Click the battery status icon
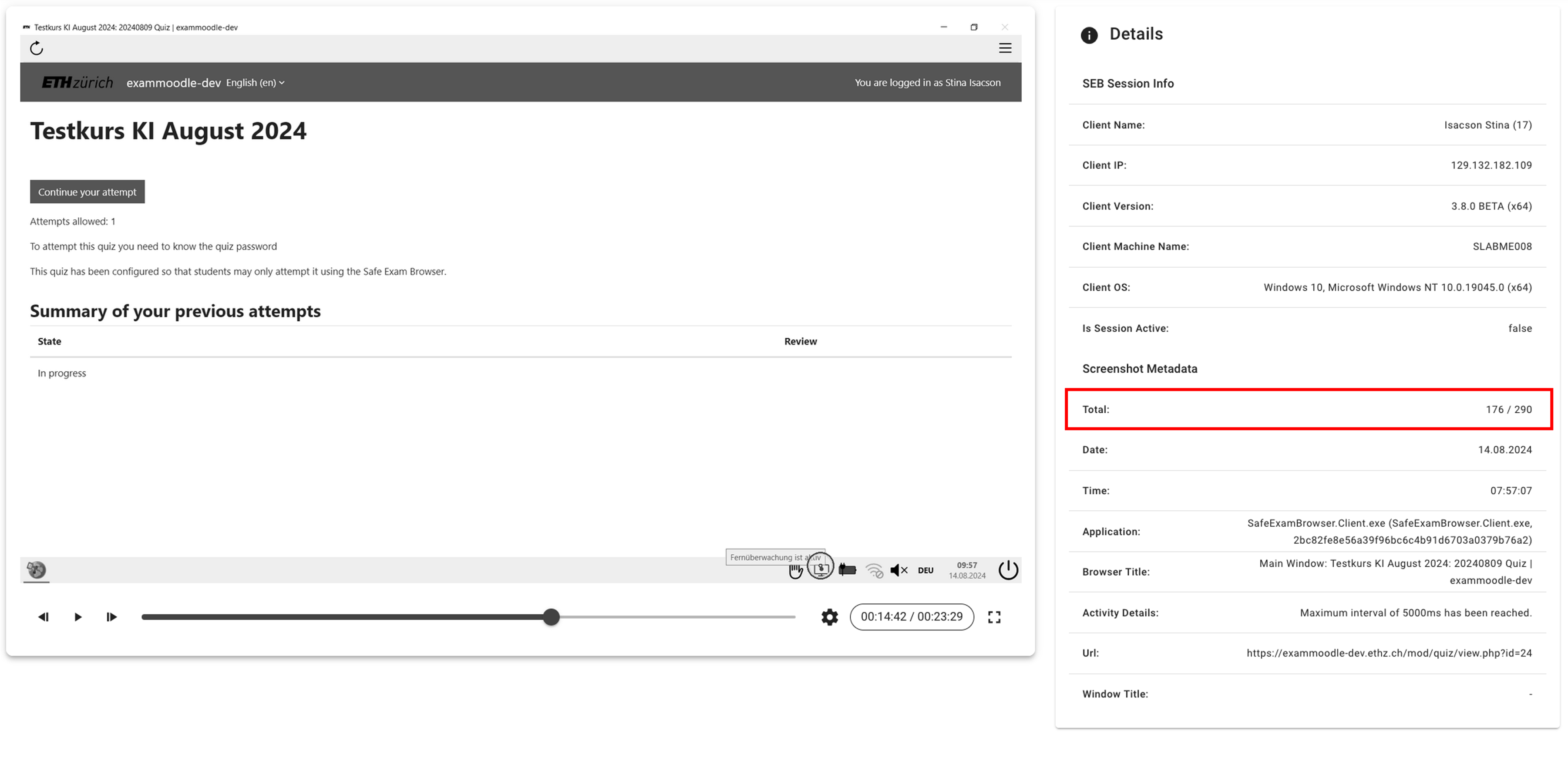Image resolution: width=1568 pixels, height=778 pixels. coord(847,570)
